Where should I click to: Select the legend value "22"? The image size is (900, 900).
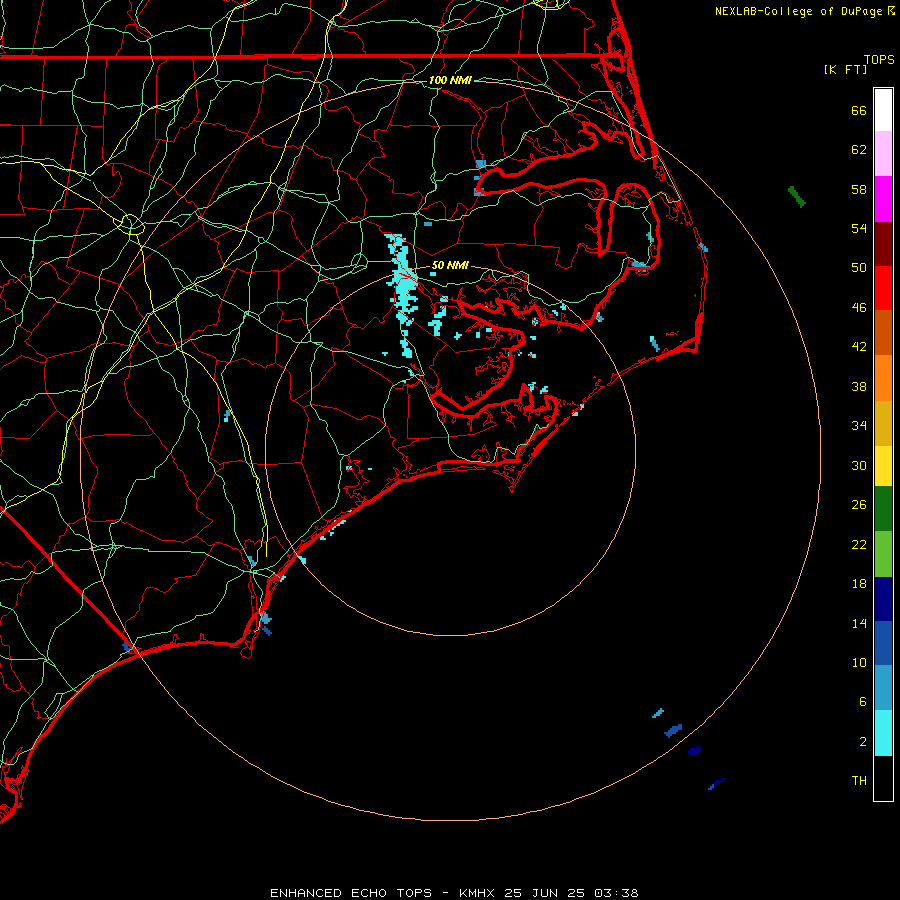(x=859, y=545)
